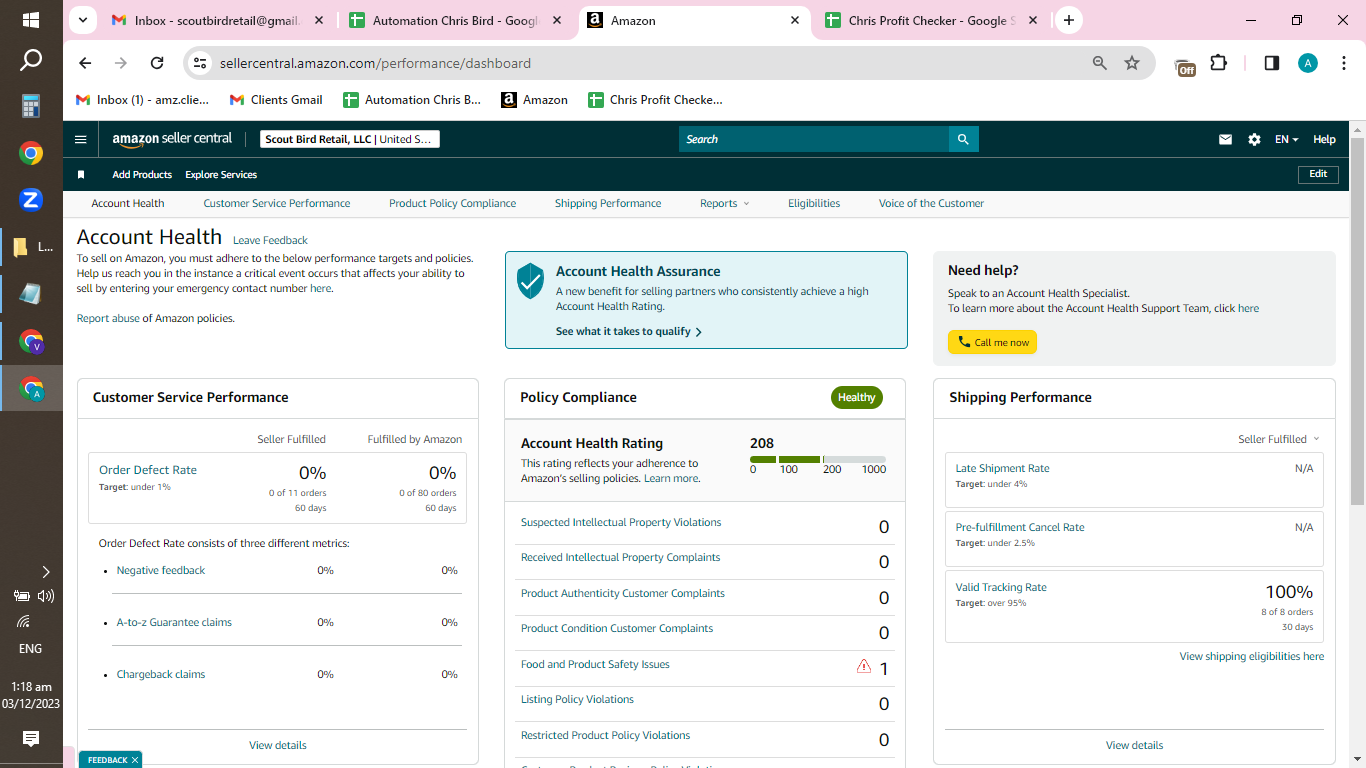Bookmark this page with the star icon

pyautogui.click(x=1132, y=63)
